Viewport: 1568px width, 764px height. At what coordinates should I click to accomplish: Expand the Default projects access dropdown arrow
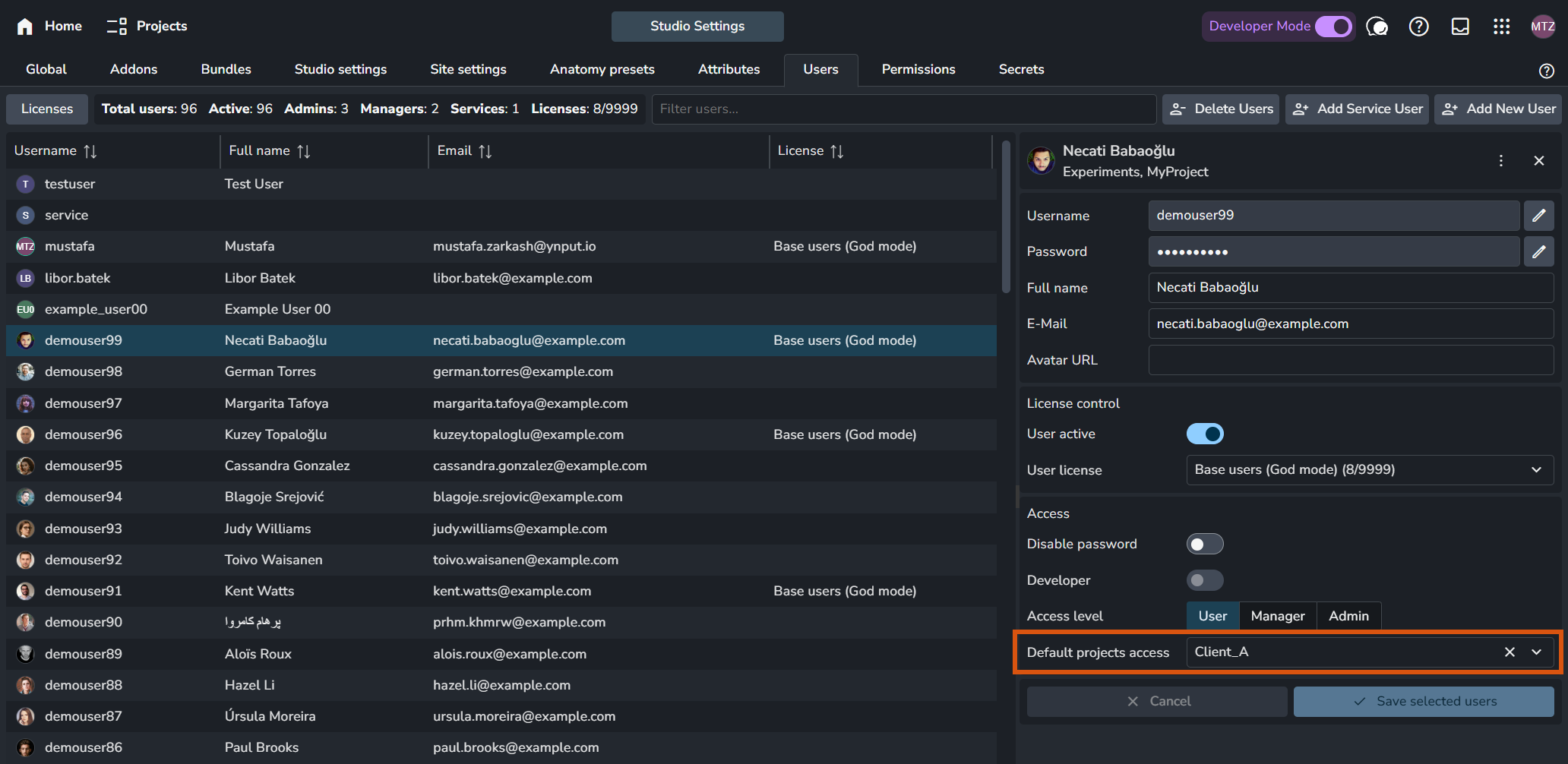point(1536,652)
